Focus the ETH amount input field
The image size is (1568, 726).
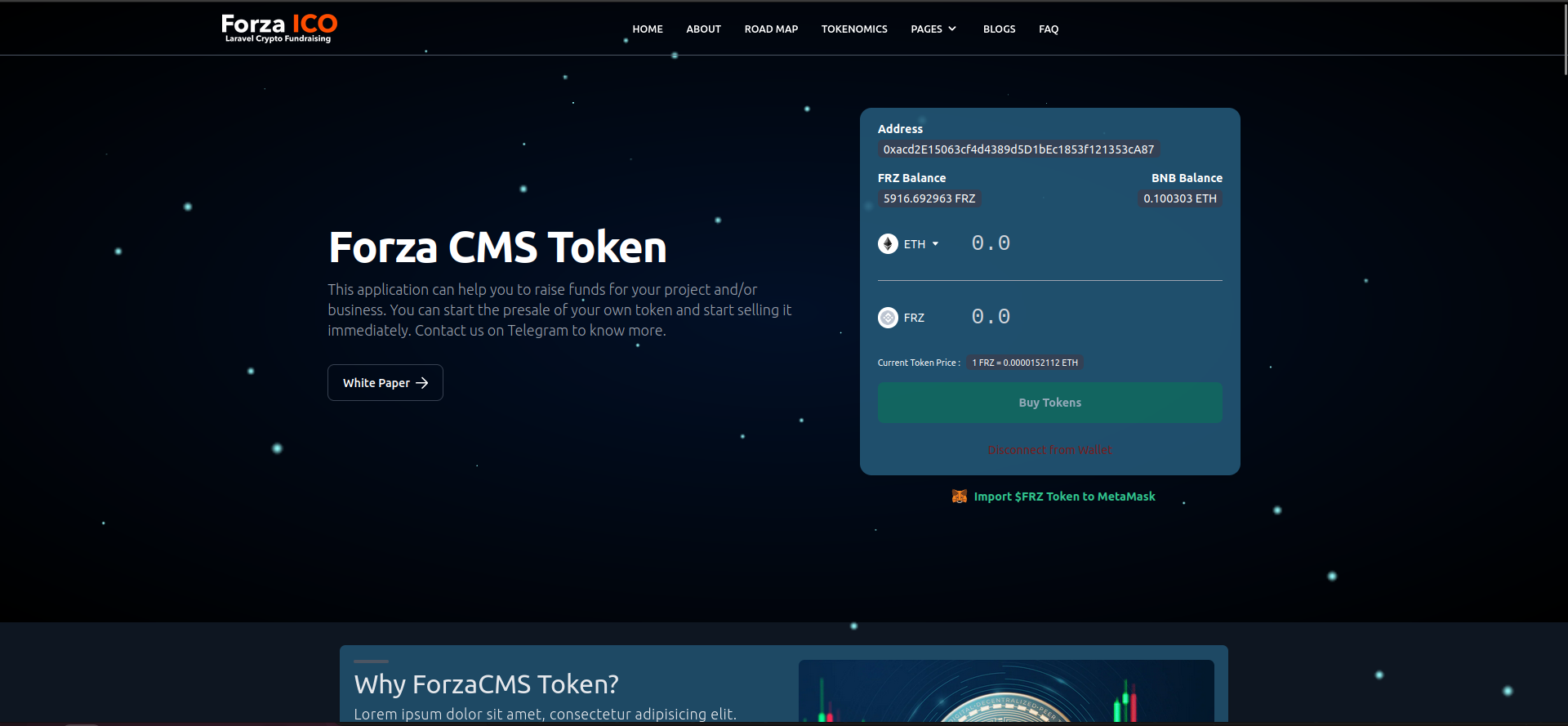coord(1094,243)
